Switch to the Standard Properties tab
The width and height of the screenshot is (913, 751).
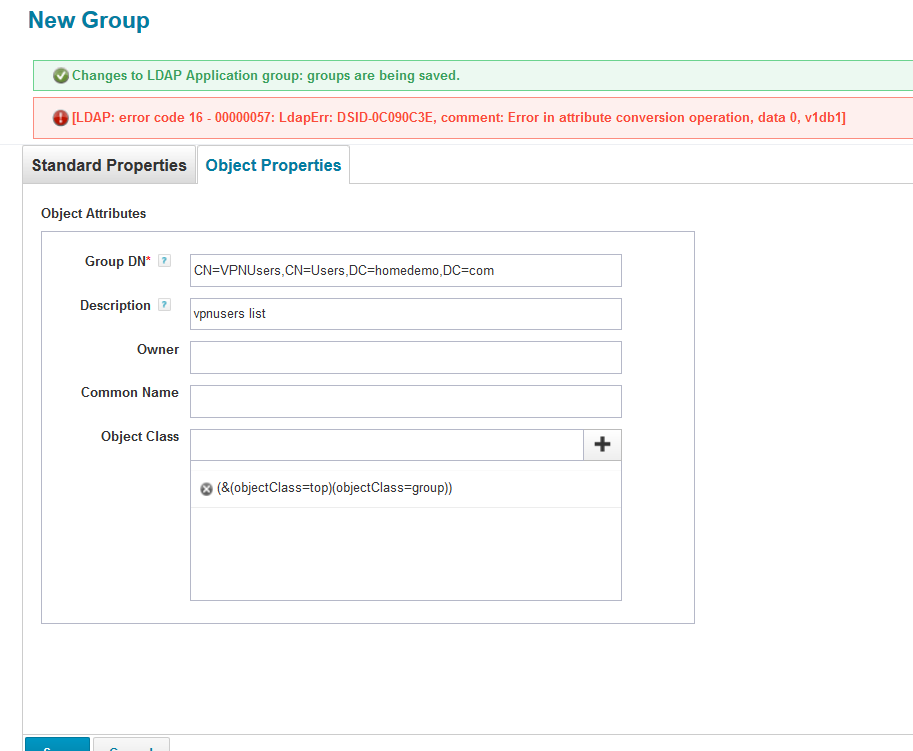tap(109, 165)
